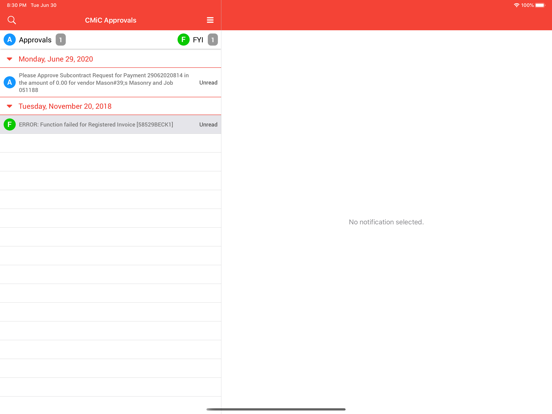Open the search magnifier icon
The height and width of the screenshot is (414, 552).
pyautogui.click(x=12, y=20)
